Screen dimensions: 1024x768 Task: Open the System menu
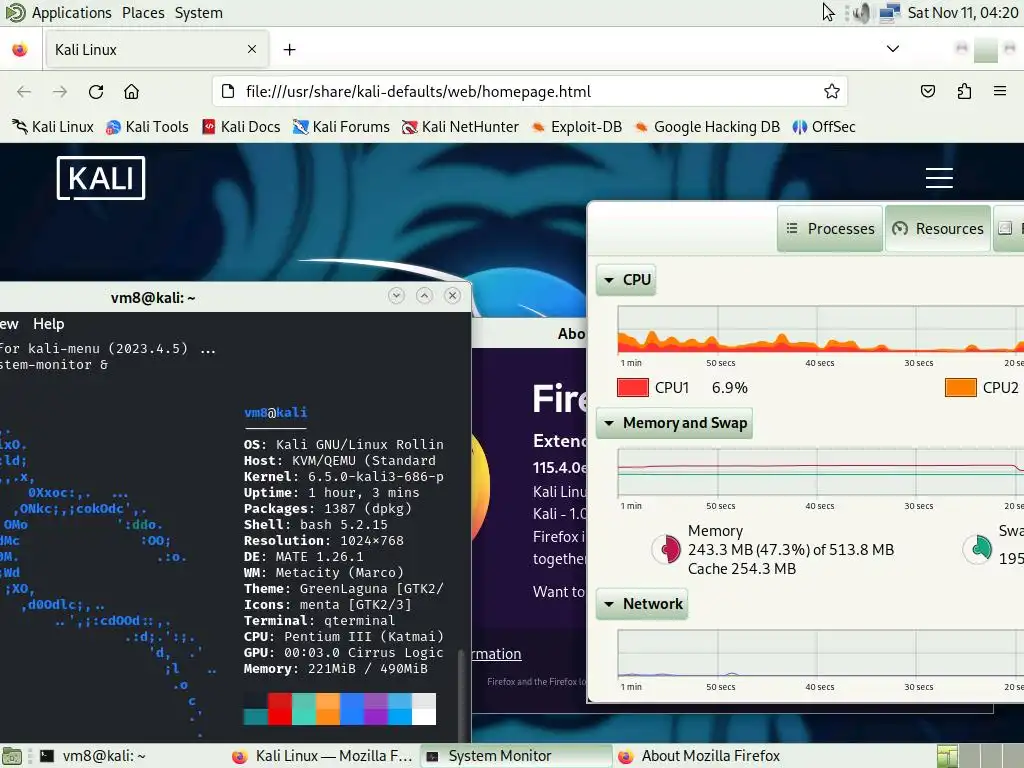[199, 13]
